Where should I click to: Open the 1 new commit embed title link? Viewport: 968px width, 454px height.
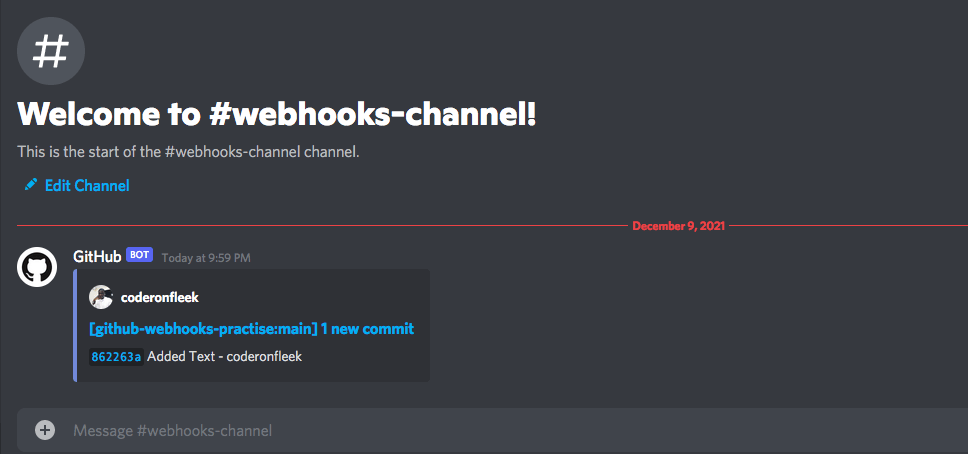coord(251,329)
